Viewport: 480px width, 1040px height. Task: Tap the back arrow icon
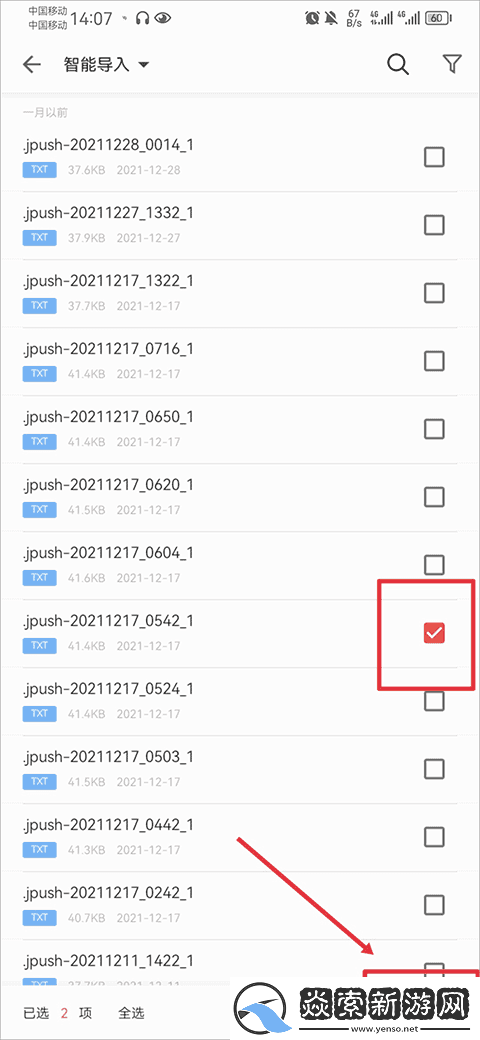pos(32,64)
